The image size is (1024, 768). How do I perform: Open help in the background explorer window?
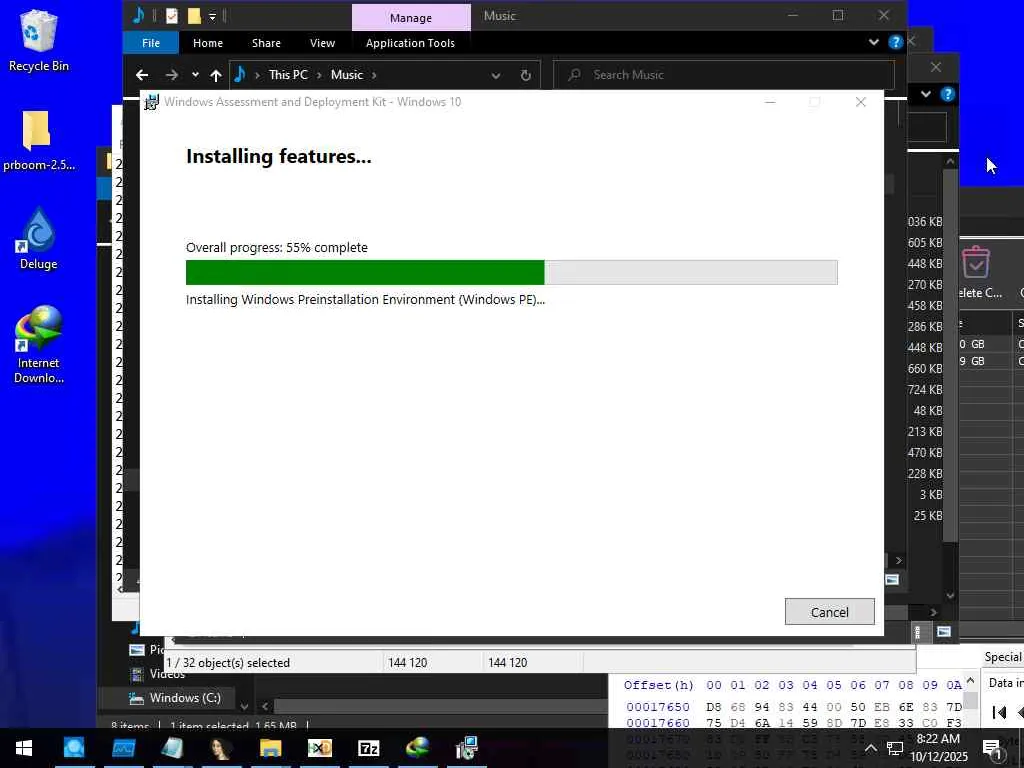point(947,94)
